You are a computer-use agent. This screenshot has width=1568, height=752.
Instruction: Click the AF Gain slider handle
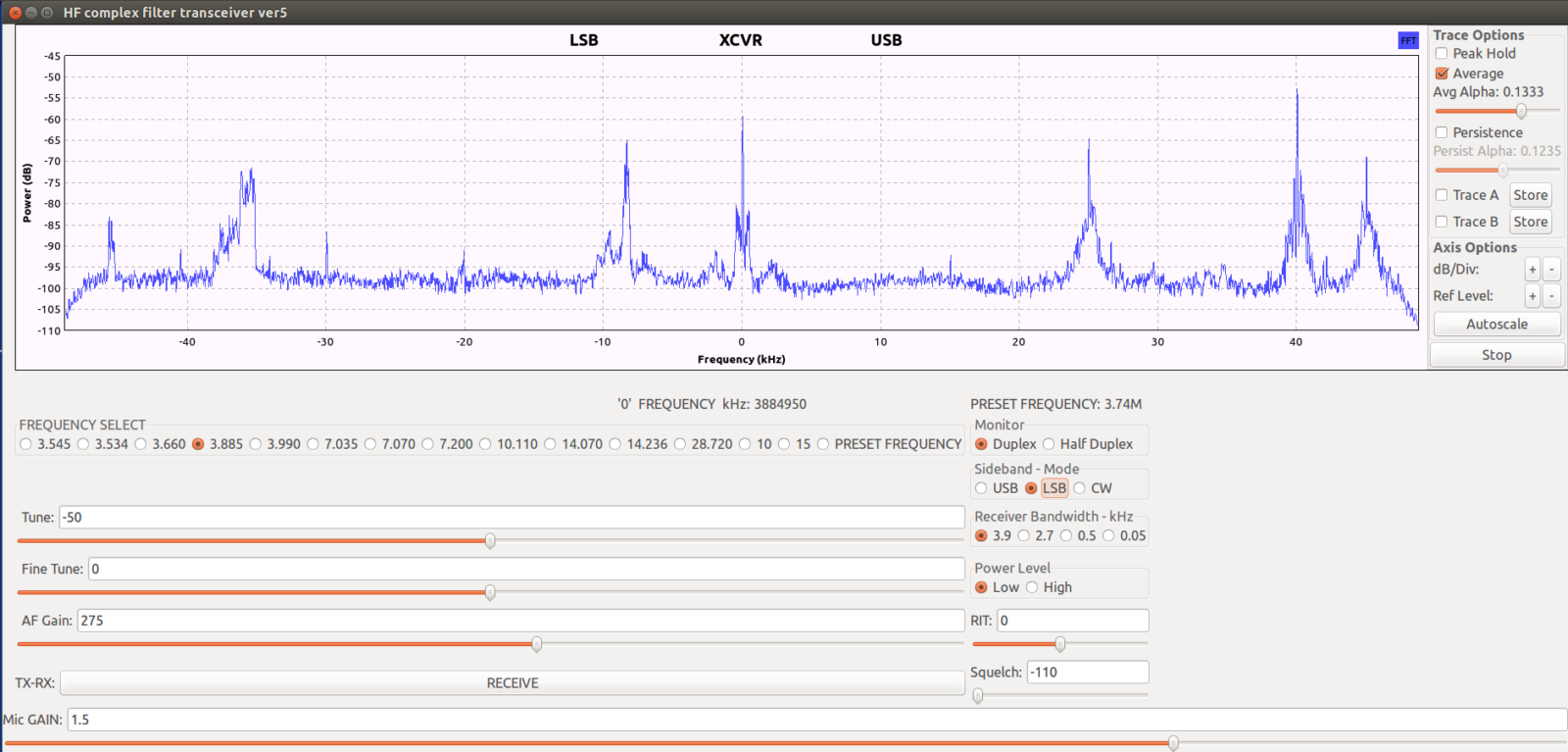coord(537,644)
